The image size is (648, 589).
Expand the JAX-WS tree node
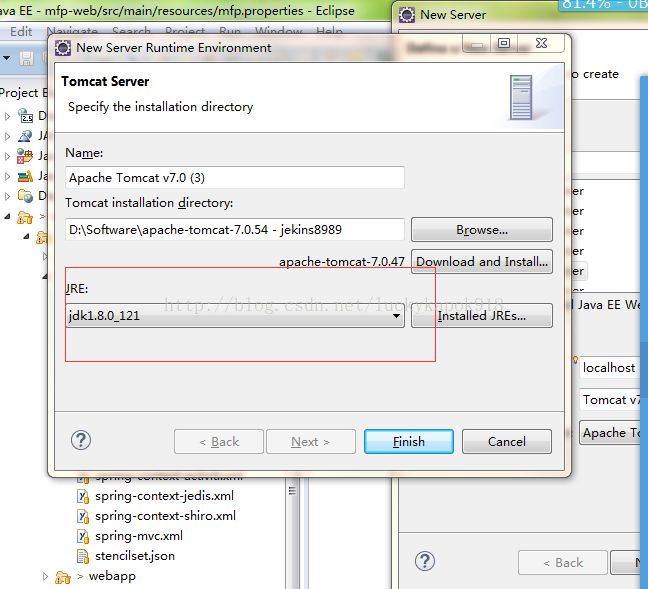pyautogui.click(x=7, y=136)
